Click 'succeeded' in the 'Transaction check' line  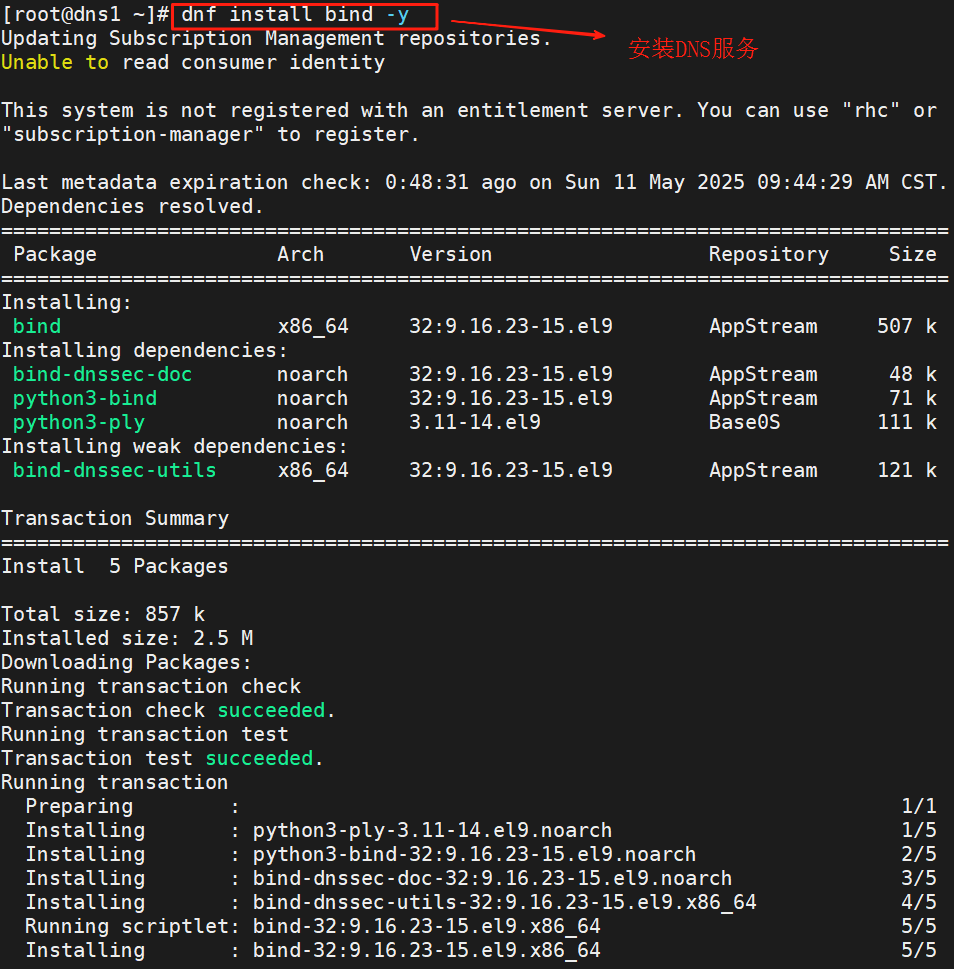coord(272,711)
